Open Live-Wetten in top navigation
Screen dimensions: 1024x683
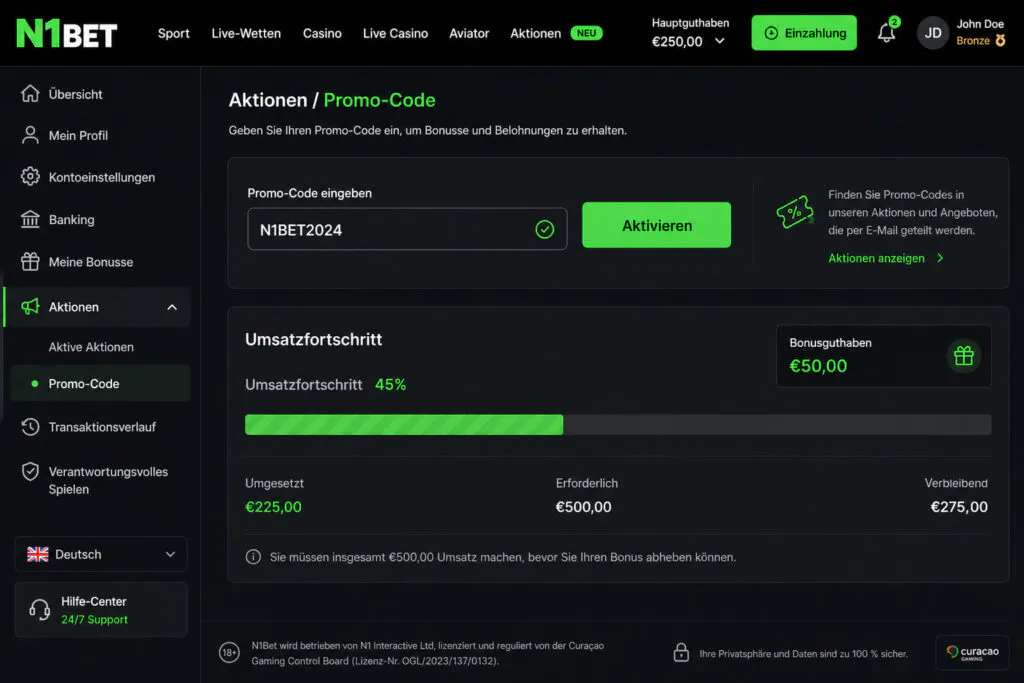(x=246, y=33)
